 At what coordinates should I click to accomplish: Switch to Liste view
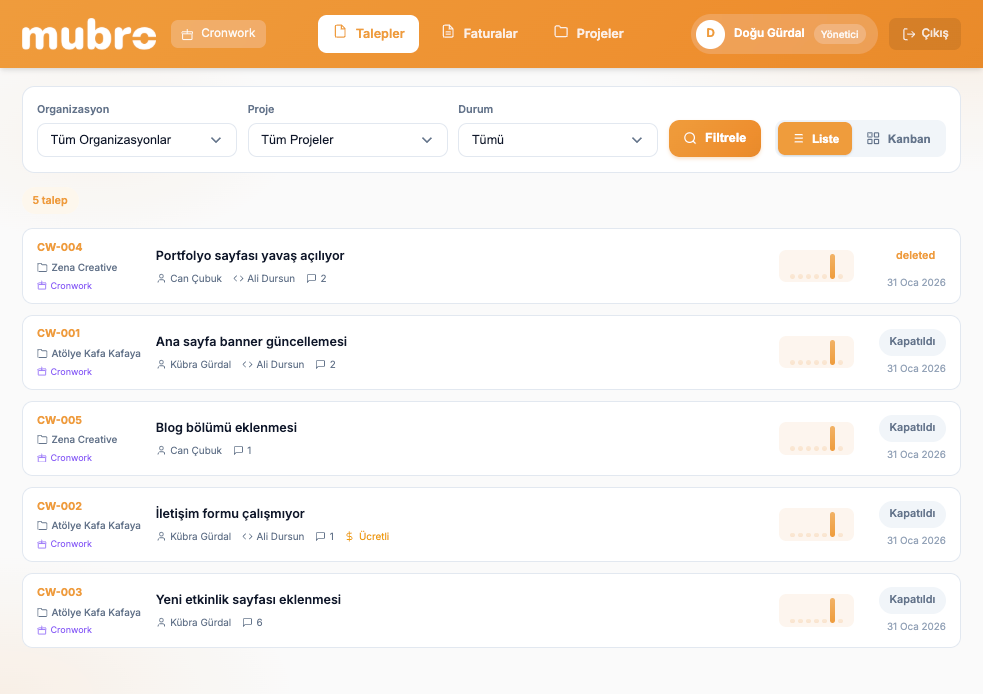(x=815, y=139)
